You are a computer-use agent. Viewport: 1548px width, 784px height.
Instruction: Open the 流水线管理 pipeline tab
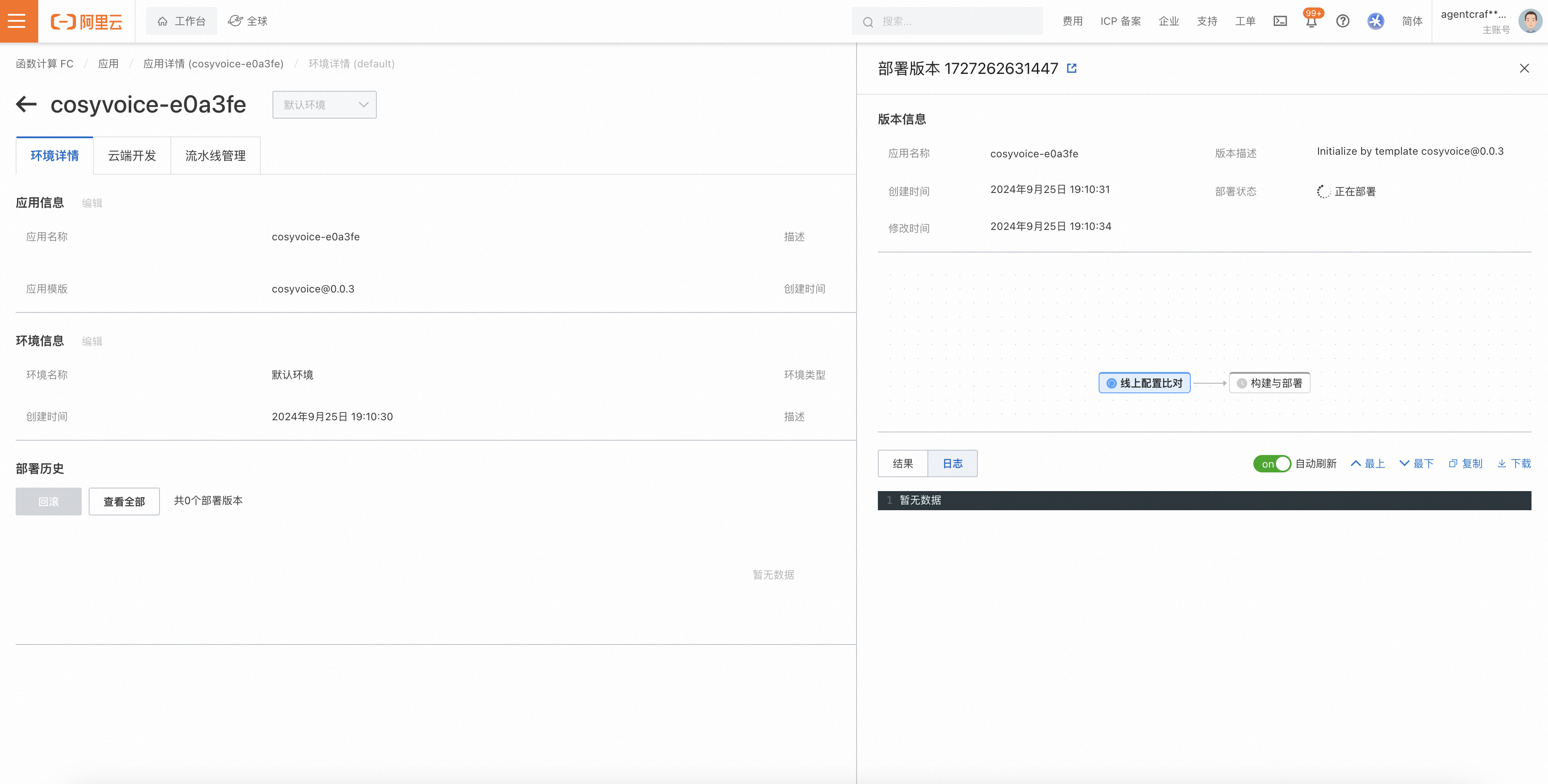[215, 156]
